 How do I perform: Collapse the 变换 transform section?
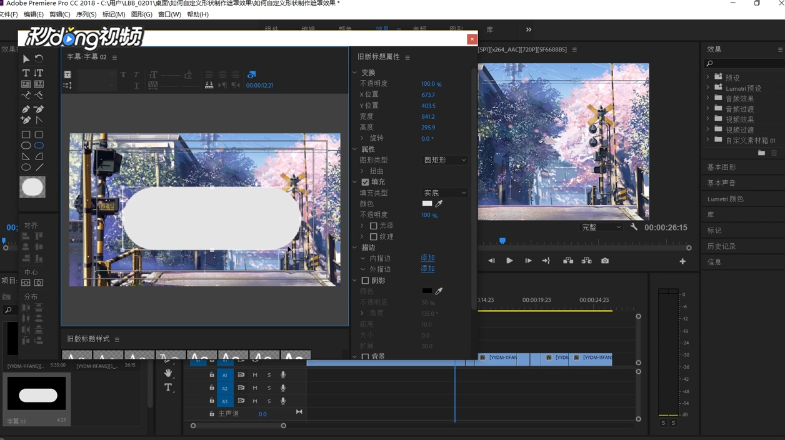[355, 73]
